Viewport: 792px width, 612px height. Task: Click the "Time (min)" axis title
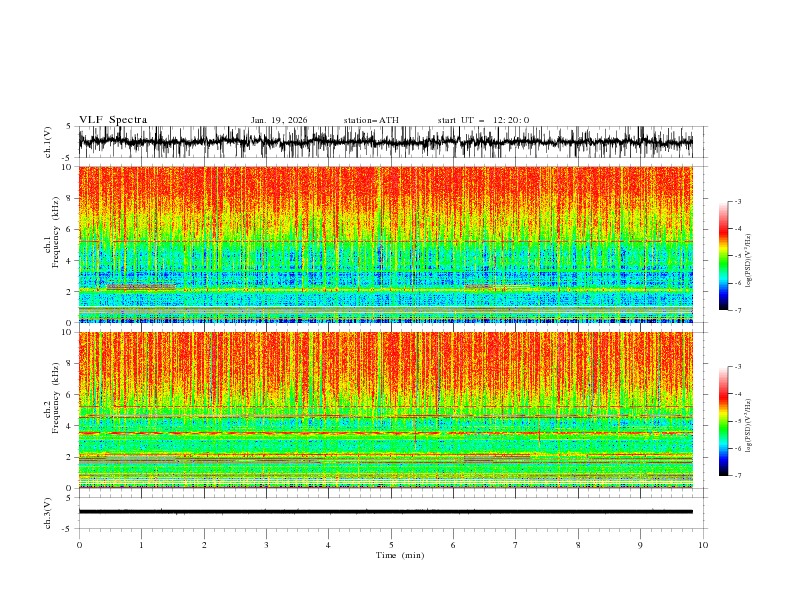(400, 555)
